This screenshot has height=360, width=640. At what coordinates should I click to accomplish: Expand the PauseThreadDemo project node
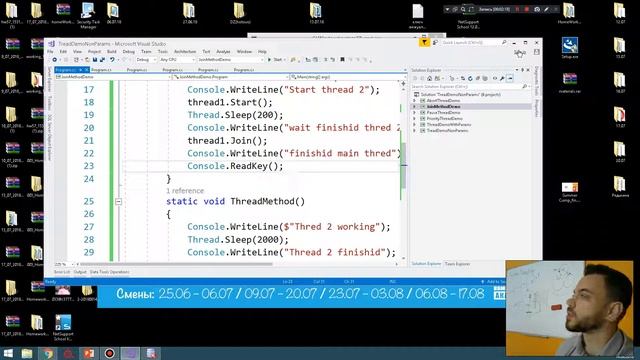coord(415,113)
